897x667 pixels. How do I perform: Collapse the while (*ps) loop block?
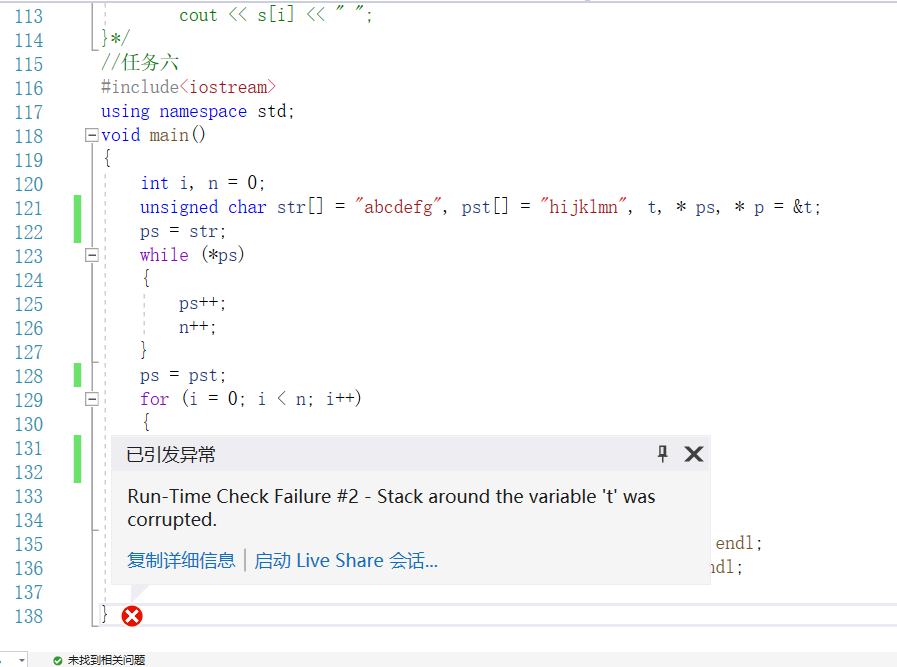click(x=92, y=255)
